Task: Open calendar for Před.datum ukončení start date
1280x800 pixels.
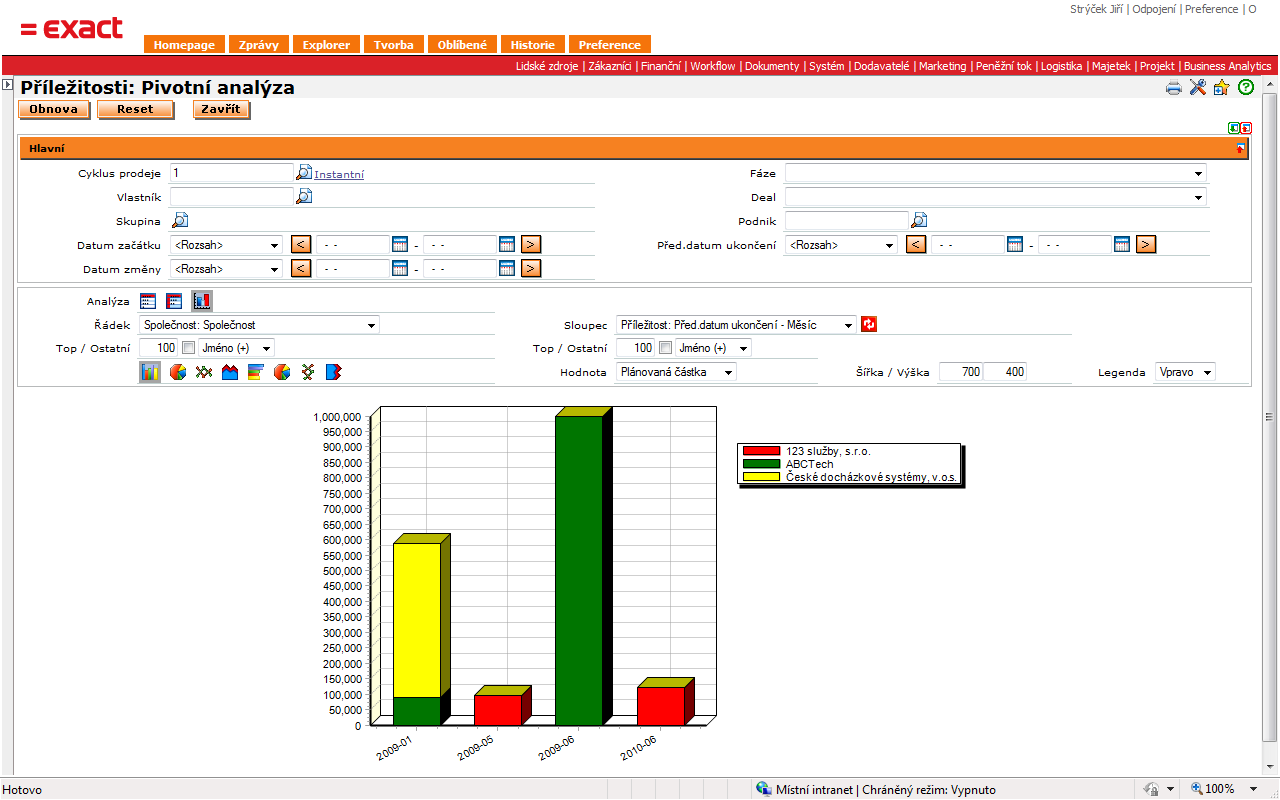Action: tap(1015, 244)
